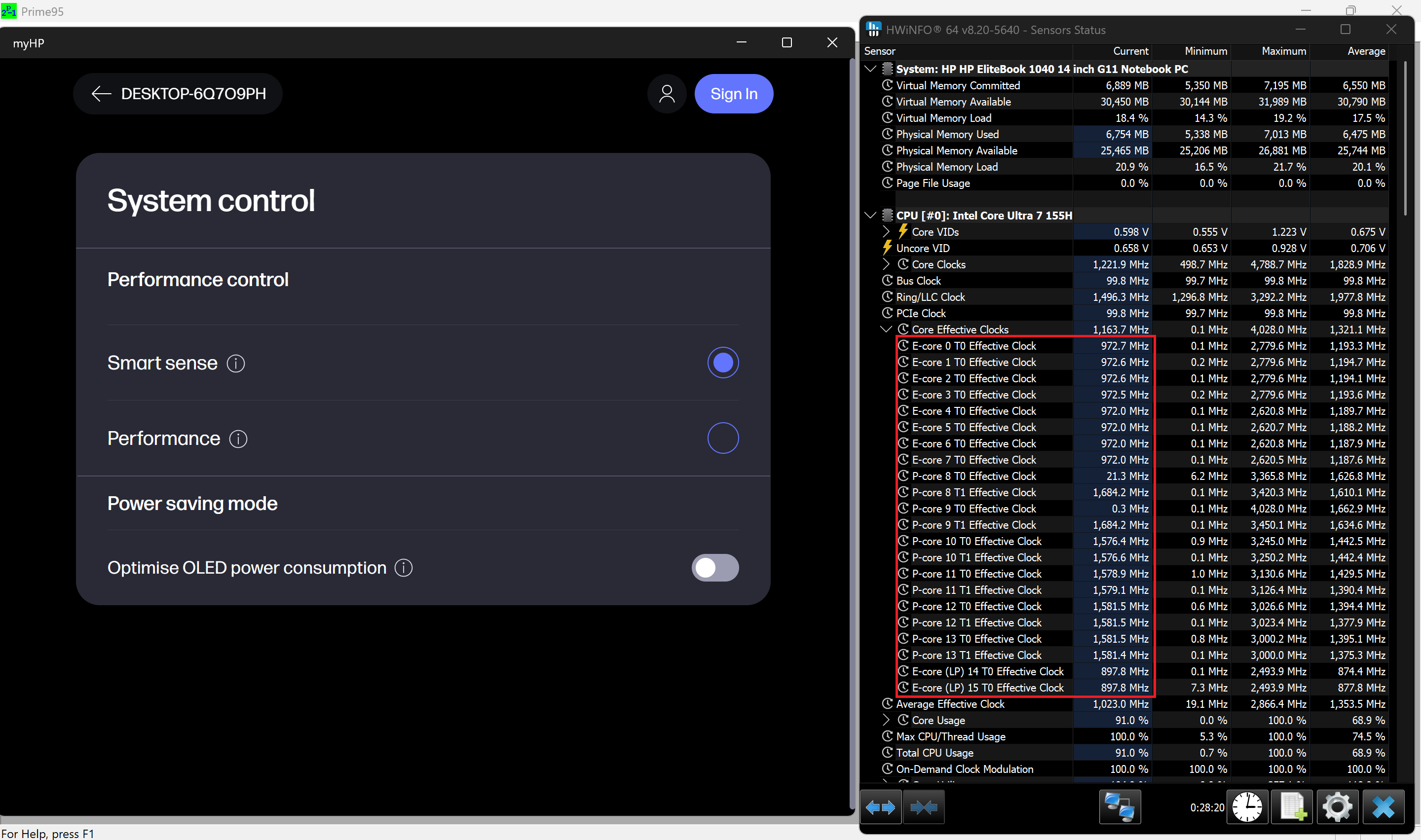This screenshot has height=840, width=1421.
Task: Click the lightning icon beside Core VIDs
Action: [903, 231]
